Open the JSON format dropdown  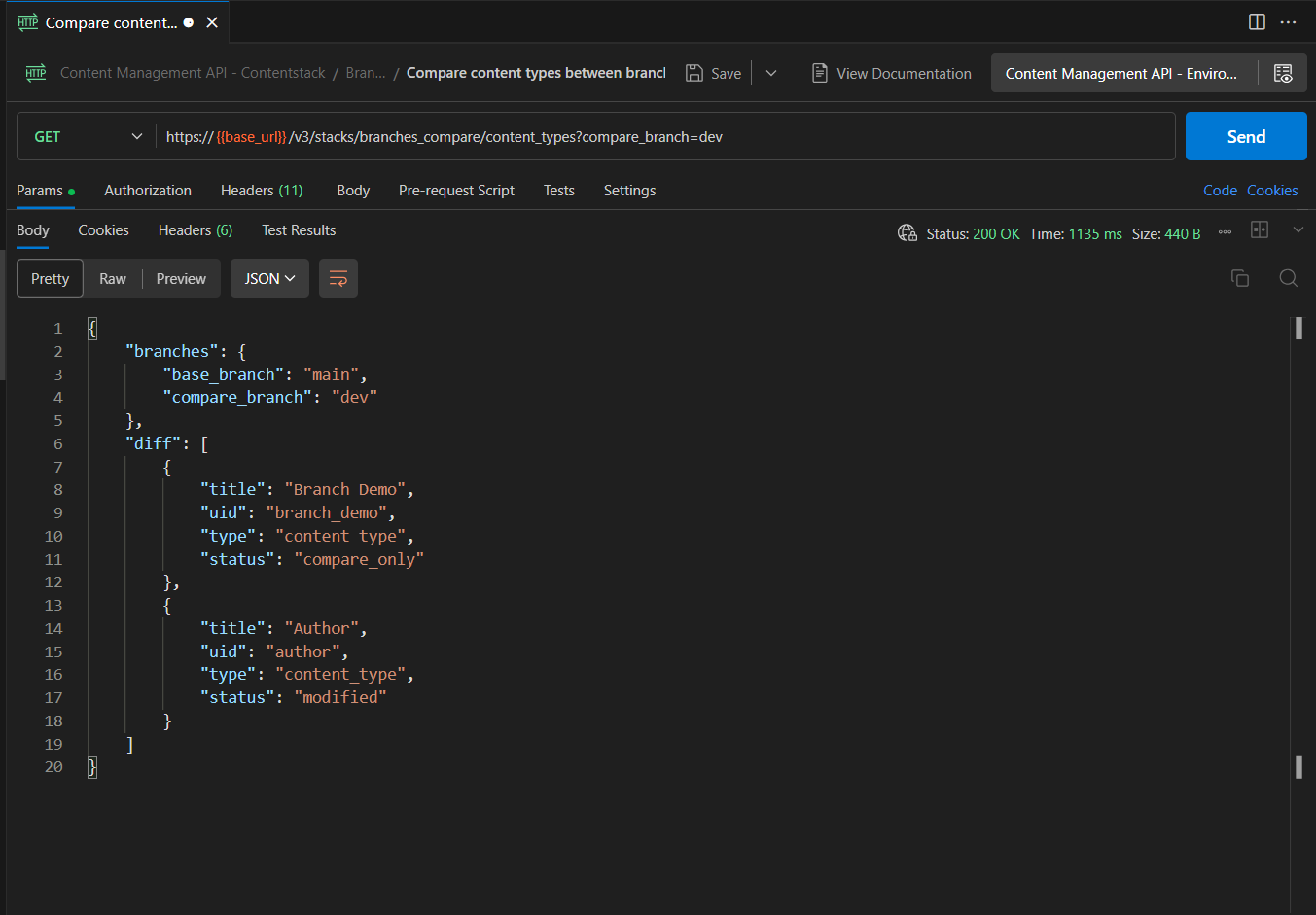click(269, 279)
